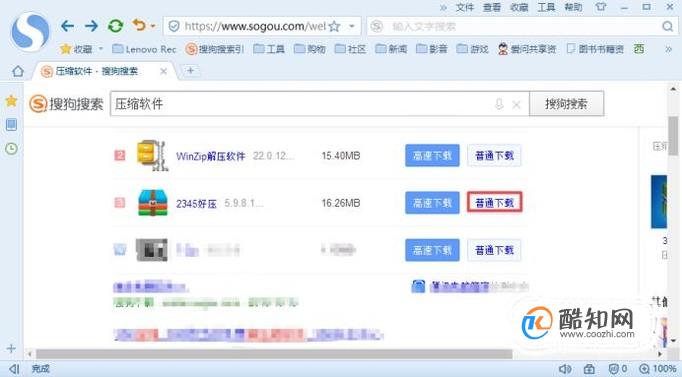Open a new tab with plus button
This screenshot has height=377, width=682.
point(190,70)
